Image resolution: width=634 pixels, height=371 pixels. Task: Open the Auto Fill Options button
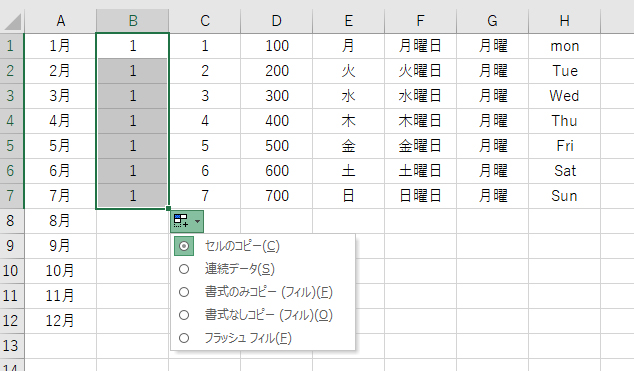tap(187, 221)
